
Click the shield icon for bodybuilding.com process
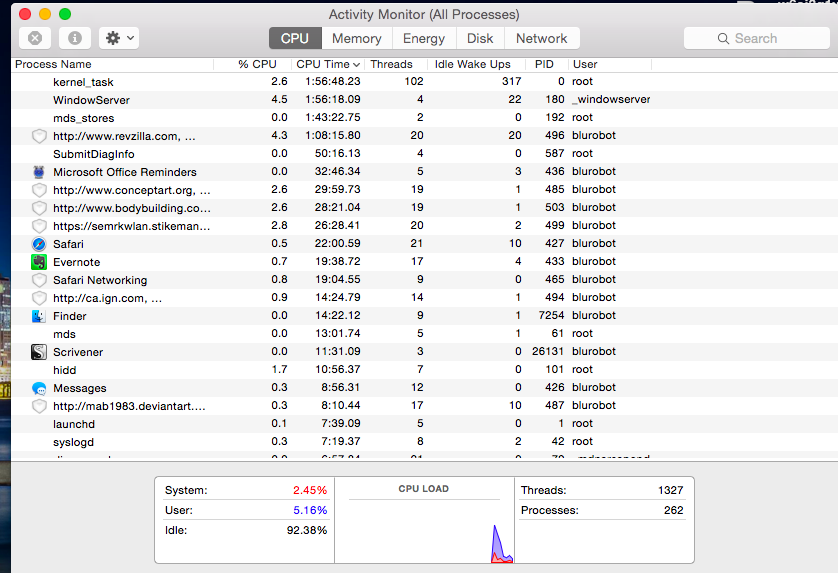(39, 208)
